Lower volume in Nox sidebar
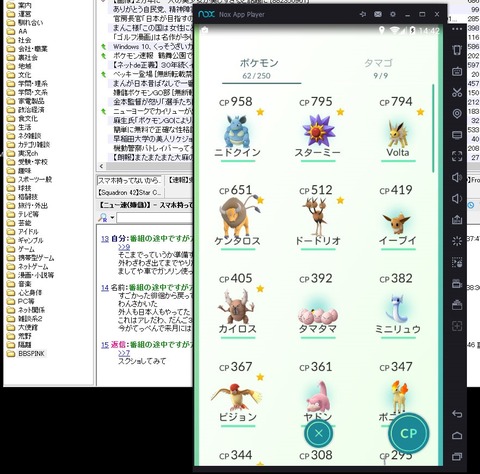 [457, 199]
